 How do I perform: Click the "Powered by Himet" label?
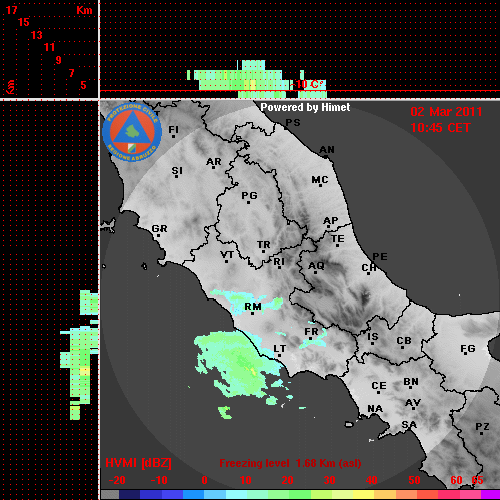tap(305, 107)
